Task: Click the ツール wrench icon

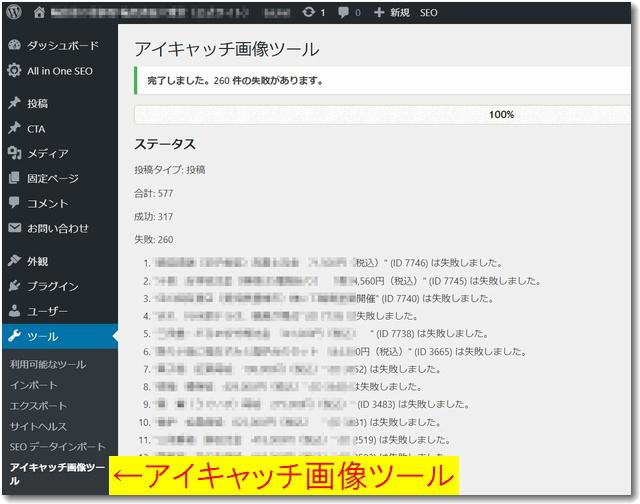Action: pos(14,336)
